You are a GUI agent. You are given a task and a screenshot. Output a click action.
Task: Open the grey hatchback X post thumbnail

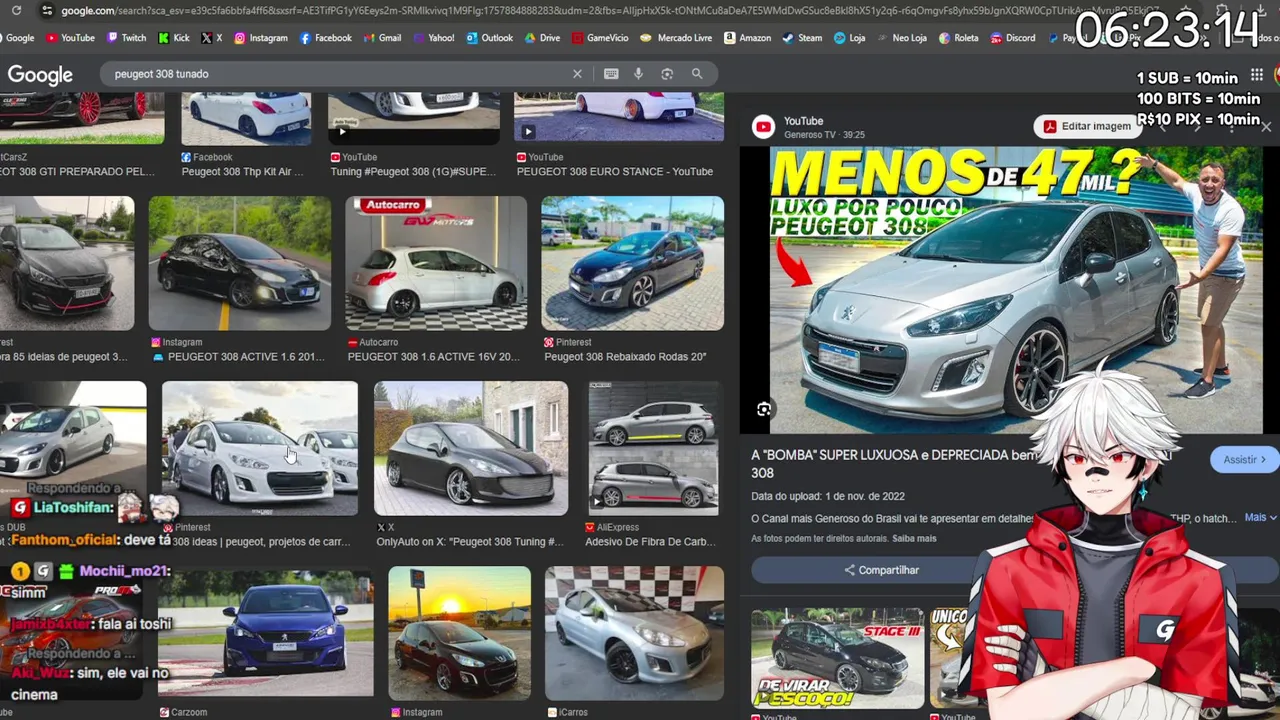pos(471,448)
